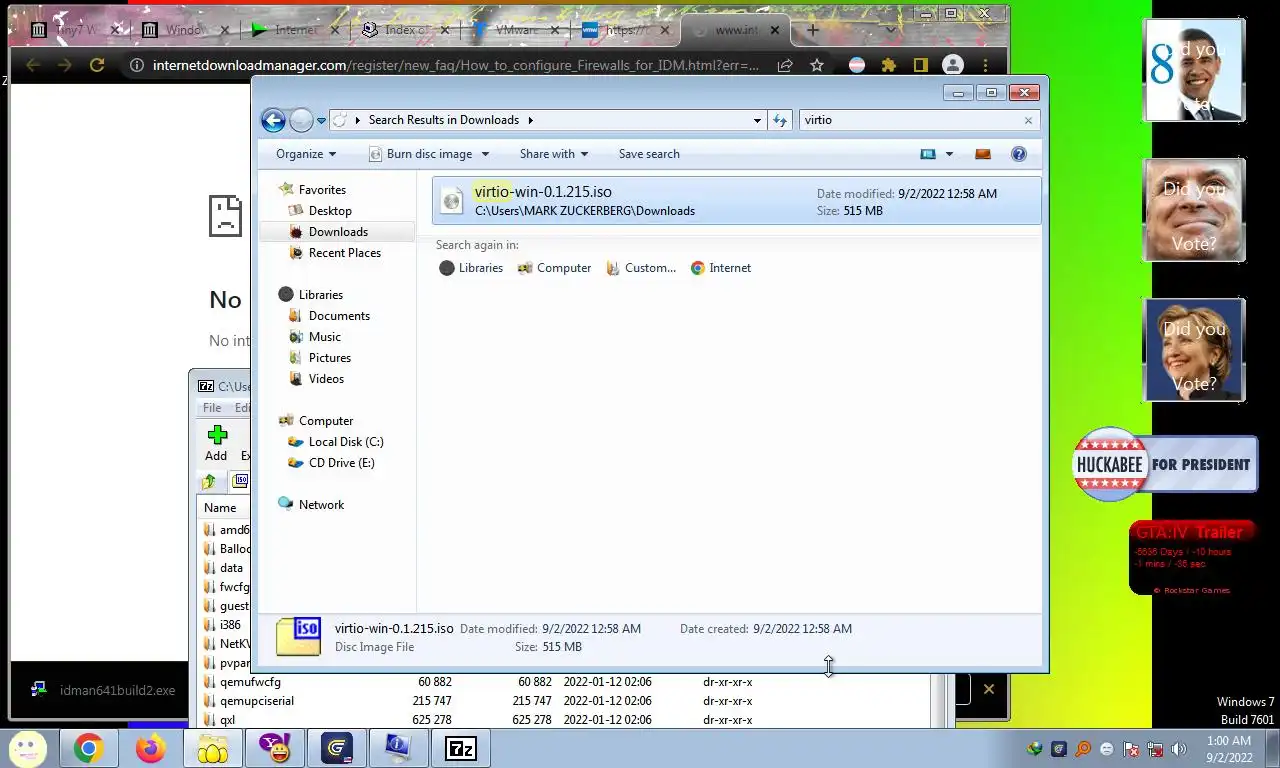Viewport: 1280px width, 768px height.
Task: Click Burn disc image button
Action: [x=421, y=154]
